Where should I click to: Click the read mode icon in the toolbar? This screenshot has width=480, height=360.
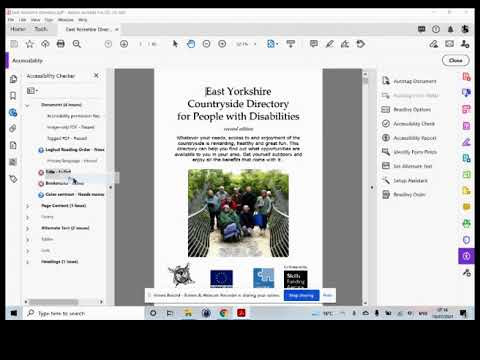[x=291, y=44]
